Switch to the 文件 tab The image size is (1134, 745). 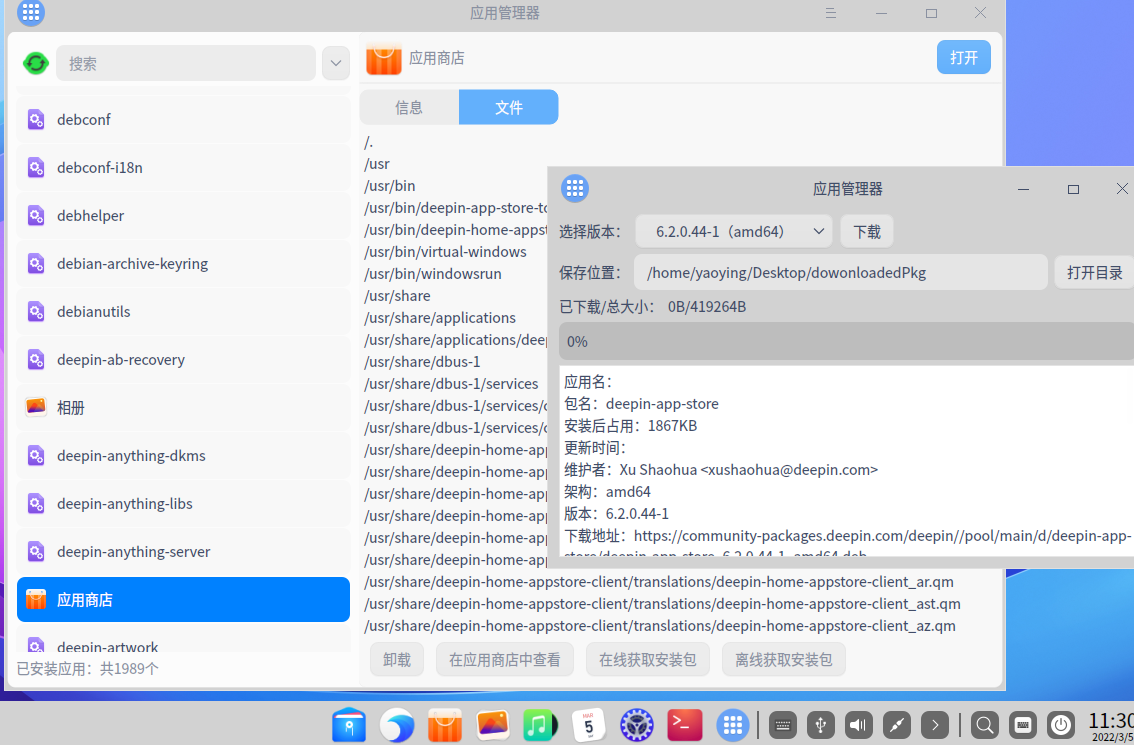click(x=508, y=107)
